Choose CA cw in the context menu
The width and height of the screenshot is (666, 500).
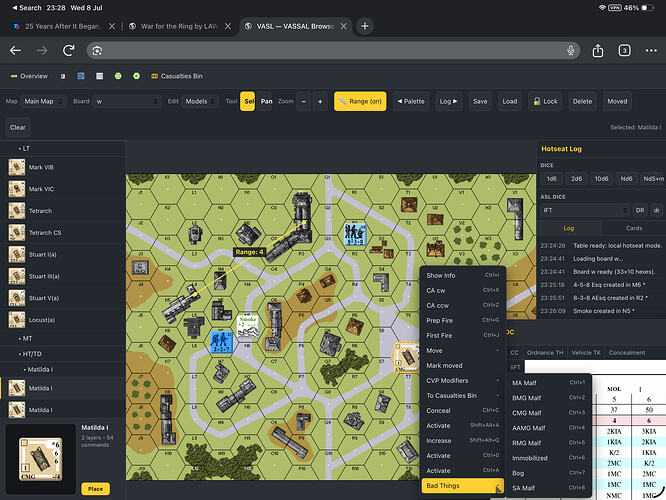(463, 290)
